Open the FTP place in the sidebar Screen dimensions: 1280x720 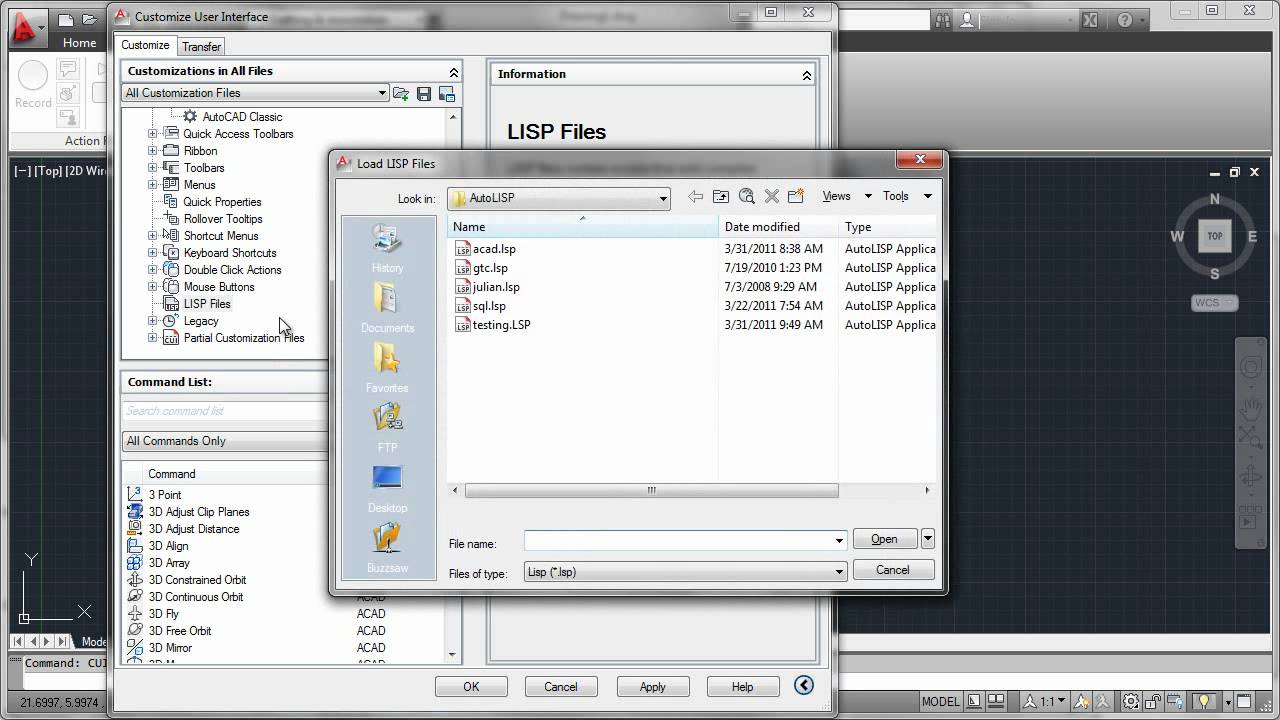coord(387,428)
